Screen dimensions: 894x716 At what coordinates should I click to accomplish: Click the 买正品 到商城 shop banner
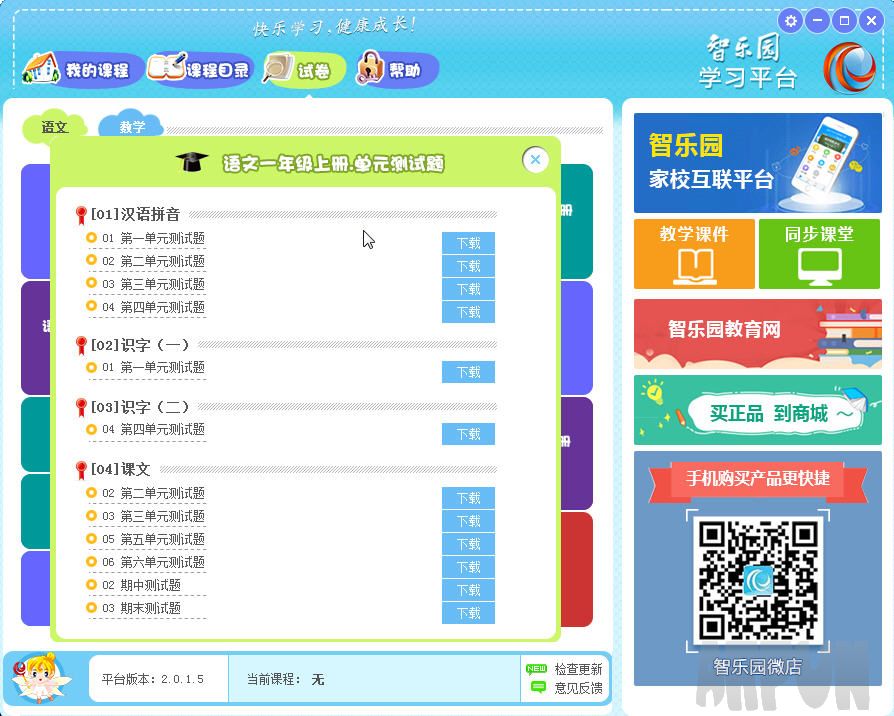click(x=757, y=410)
